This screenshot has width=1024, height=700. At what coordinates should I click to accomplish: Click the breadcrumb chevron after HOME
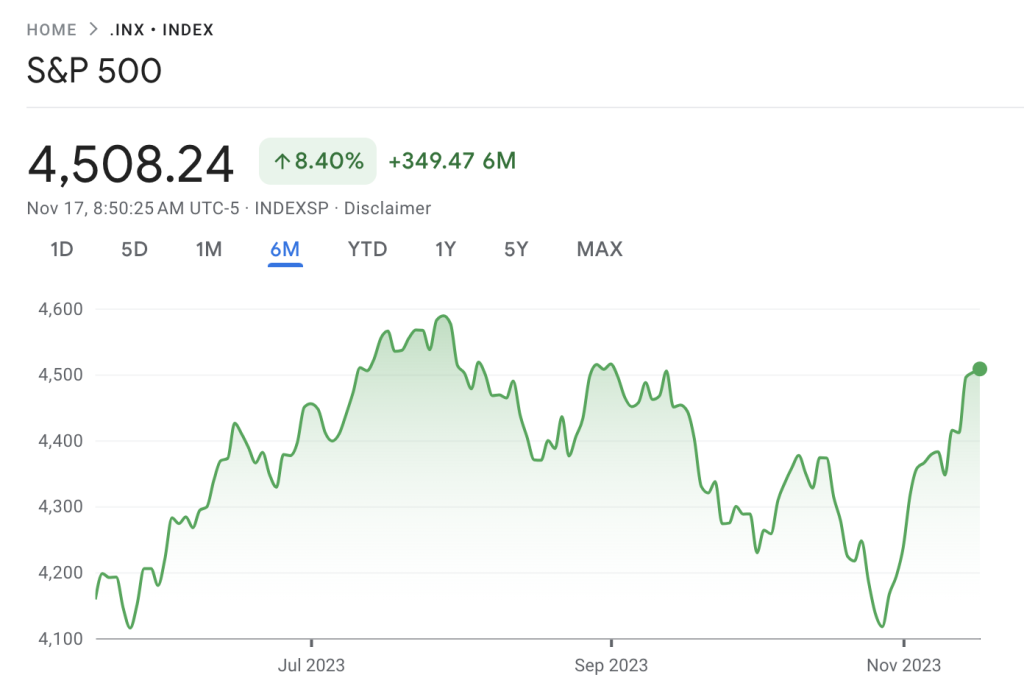[93, 30]
